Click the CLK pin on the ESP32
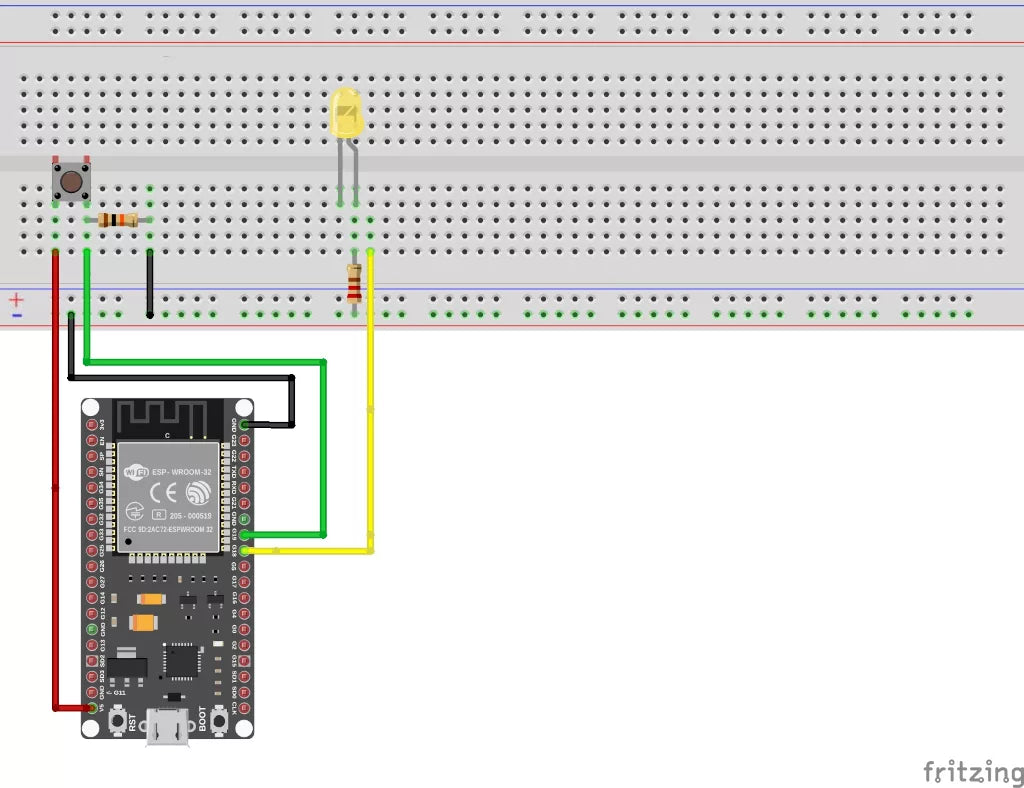This screenshot has height=788, width=1024. coord(245,708)
